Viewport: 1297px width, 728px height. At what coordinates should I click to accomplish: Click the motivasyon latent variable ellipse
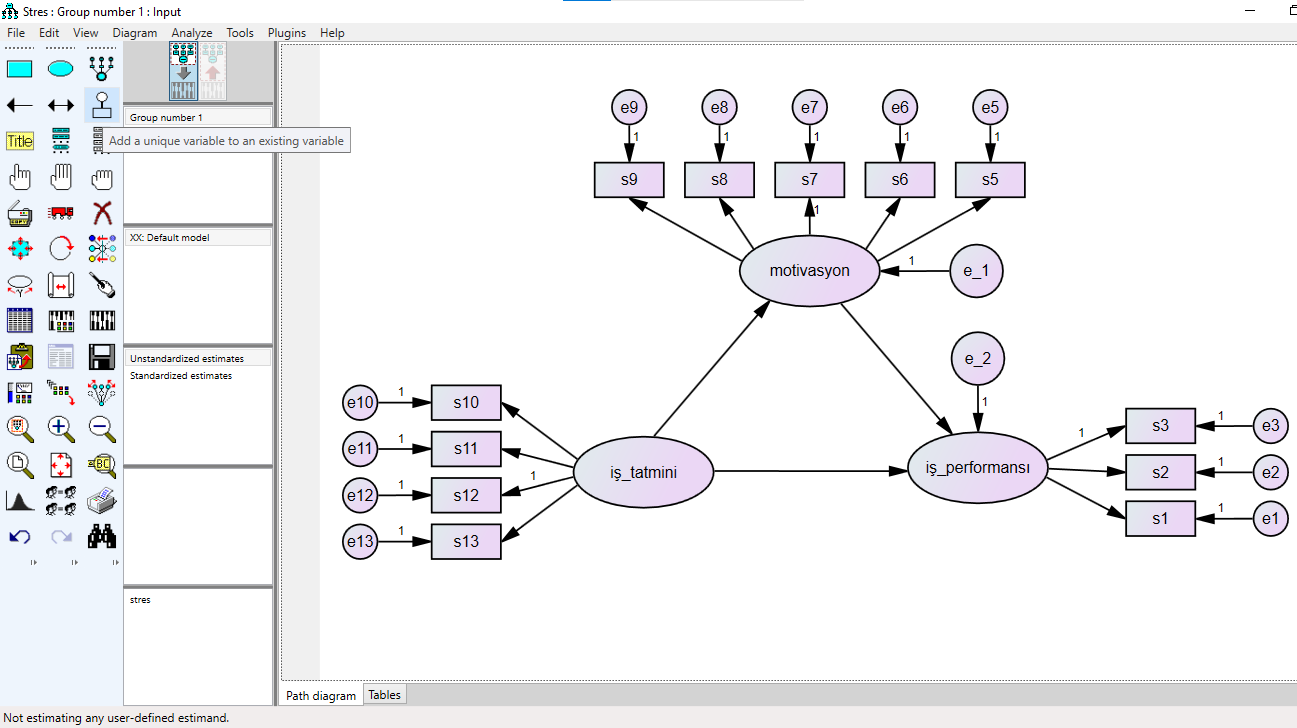[809, 271]
